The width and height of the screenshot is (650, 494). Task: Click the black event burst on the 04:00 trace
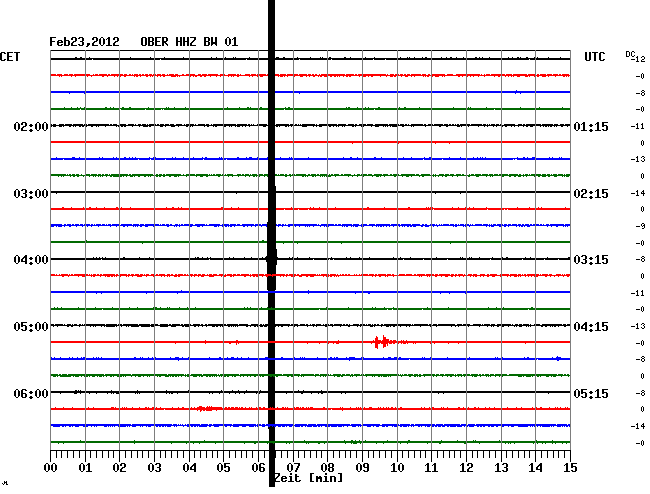click(272, 259)
